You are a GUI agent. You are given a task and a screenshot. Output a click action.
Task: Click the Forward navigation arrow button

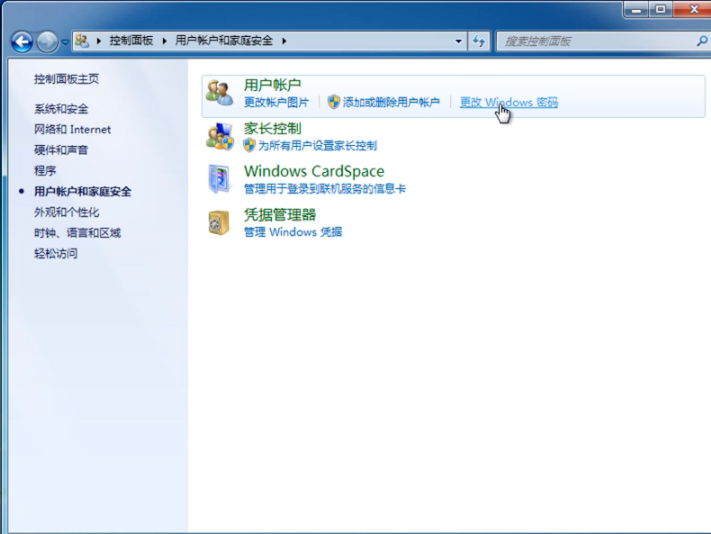tap(47, 42)
